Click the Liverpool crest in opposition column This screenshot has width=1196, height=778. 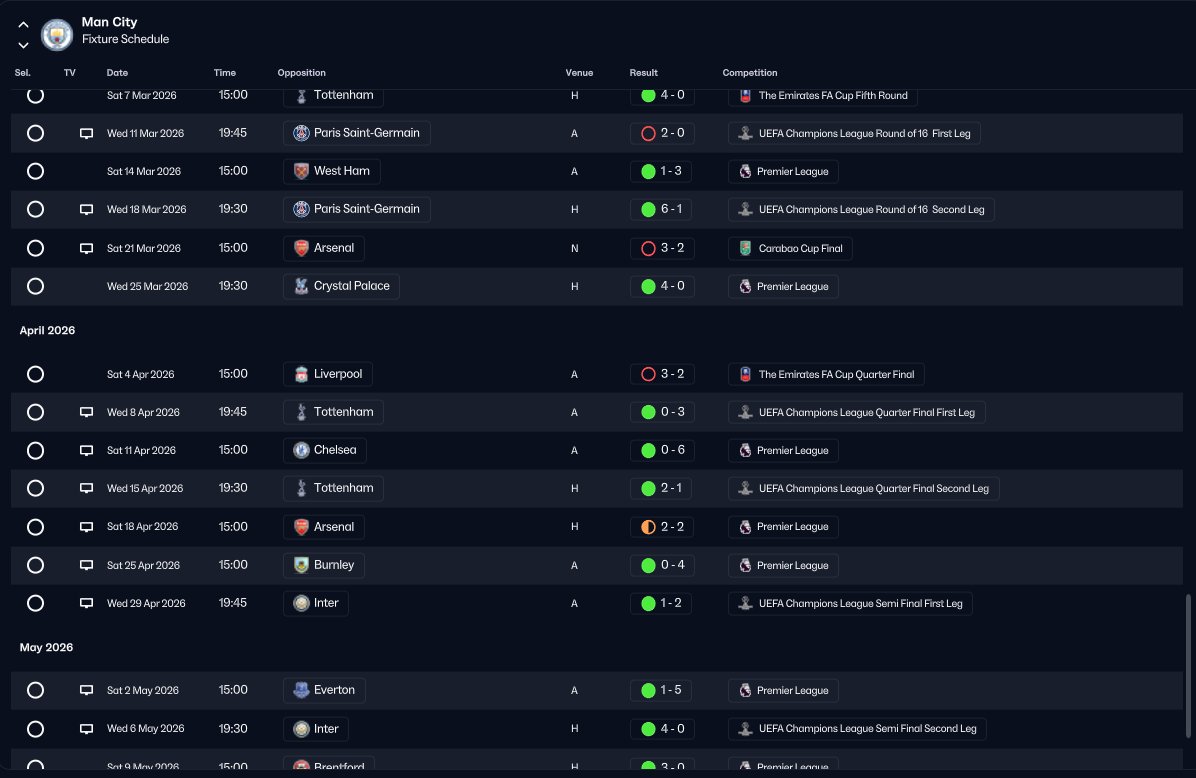click(x=301, y=374)
